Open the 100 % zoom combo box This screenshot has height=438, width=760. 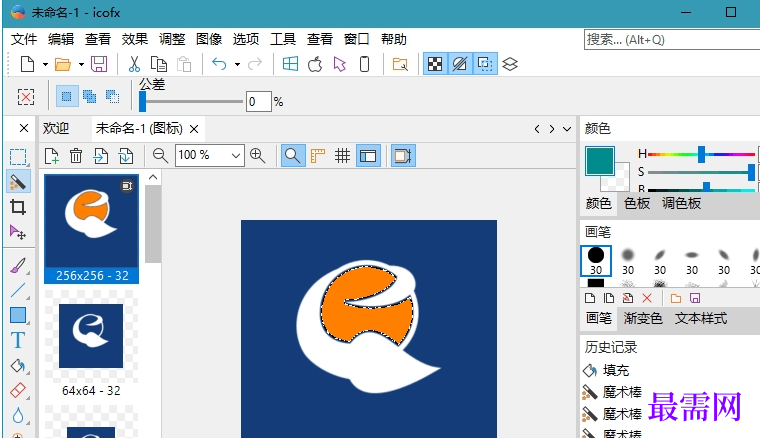coord(209,156)
